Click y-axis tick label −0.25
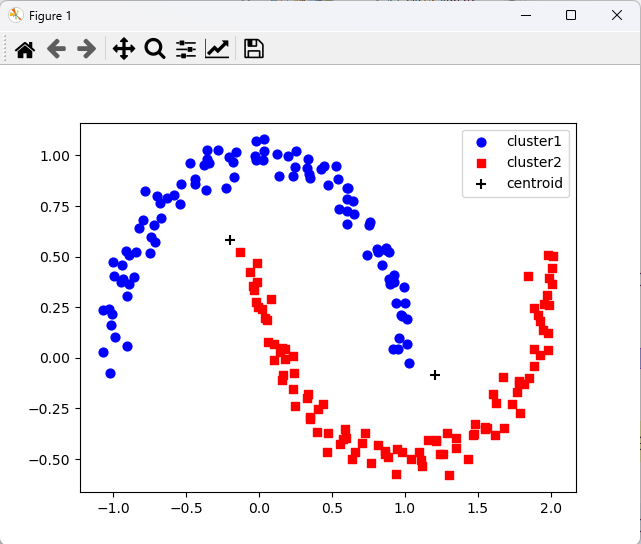Viewport: 641px width, 544px height. (x=49, y=409)
